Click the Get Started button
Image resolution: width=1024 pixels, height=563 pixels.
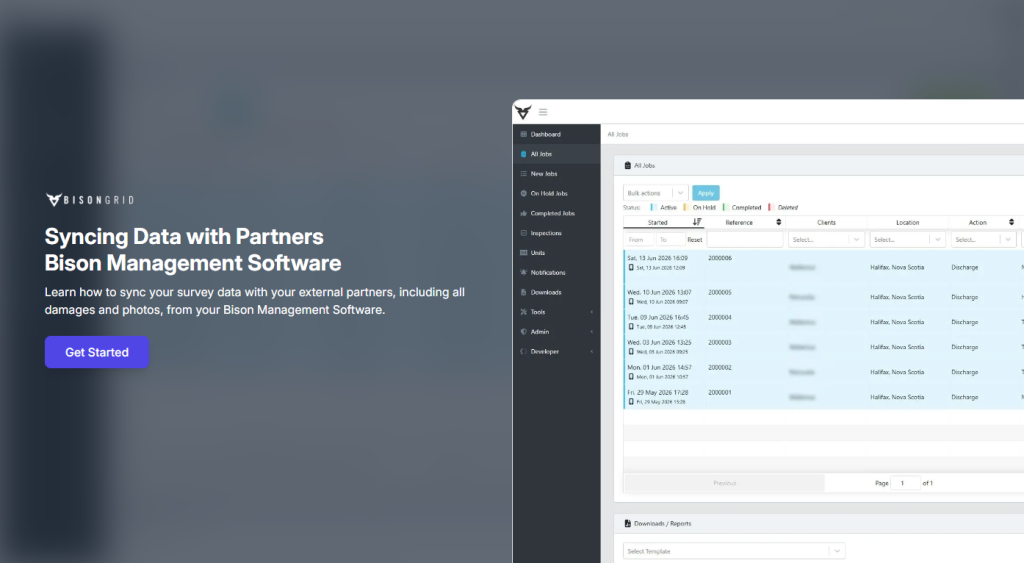(97, 352)
